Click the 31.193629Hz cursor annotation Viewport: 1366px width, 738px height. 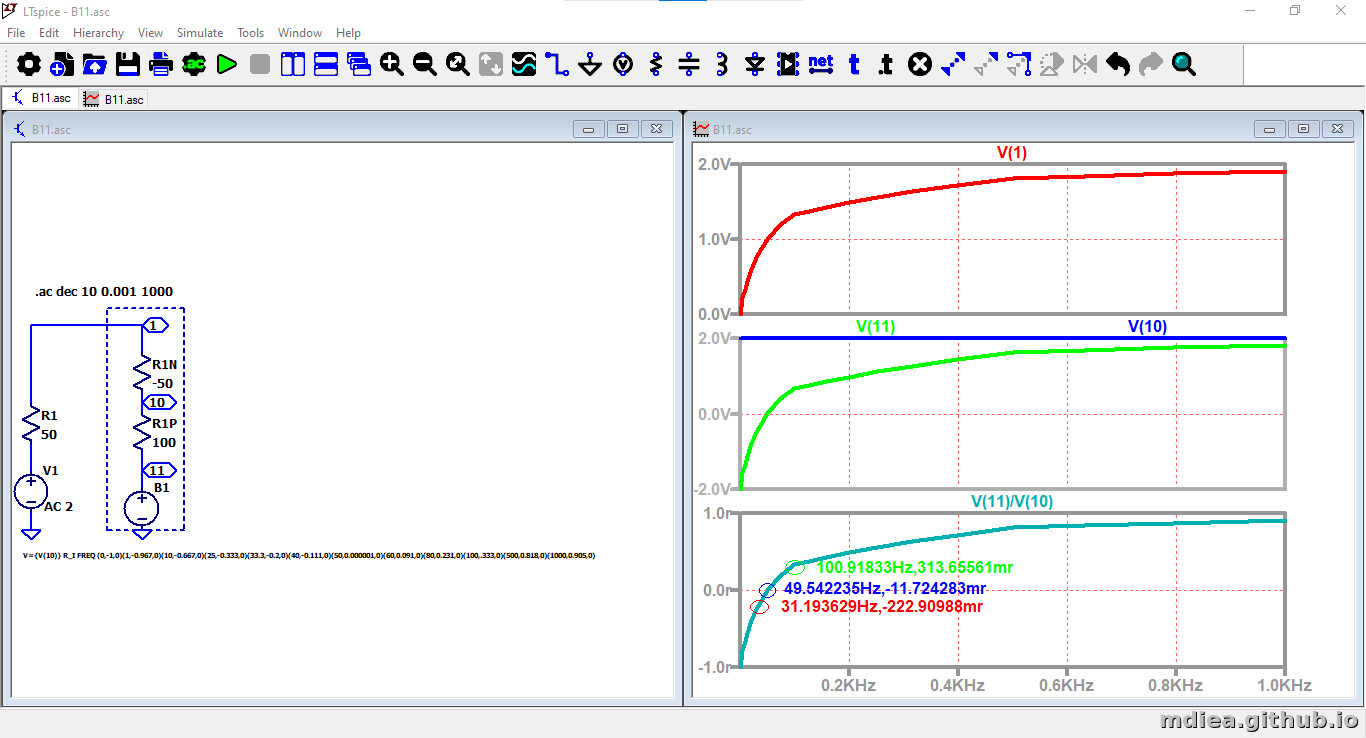point(882,606)
